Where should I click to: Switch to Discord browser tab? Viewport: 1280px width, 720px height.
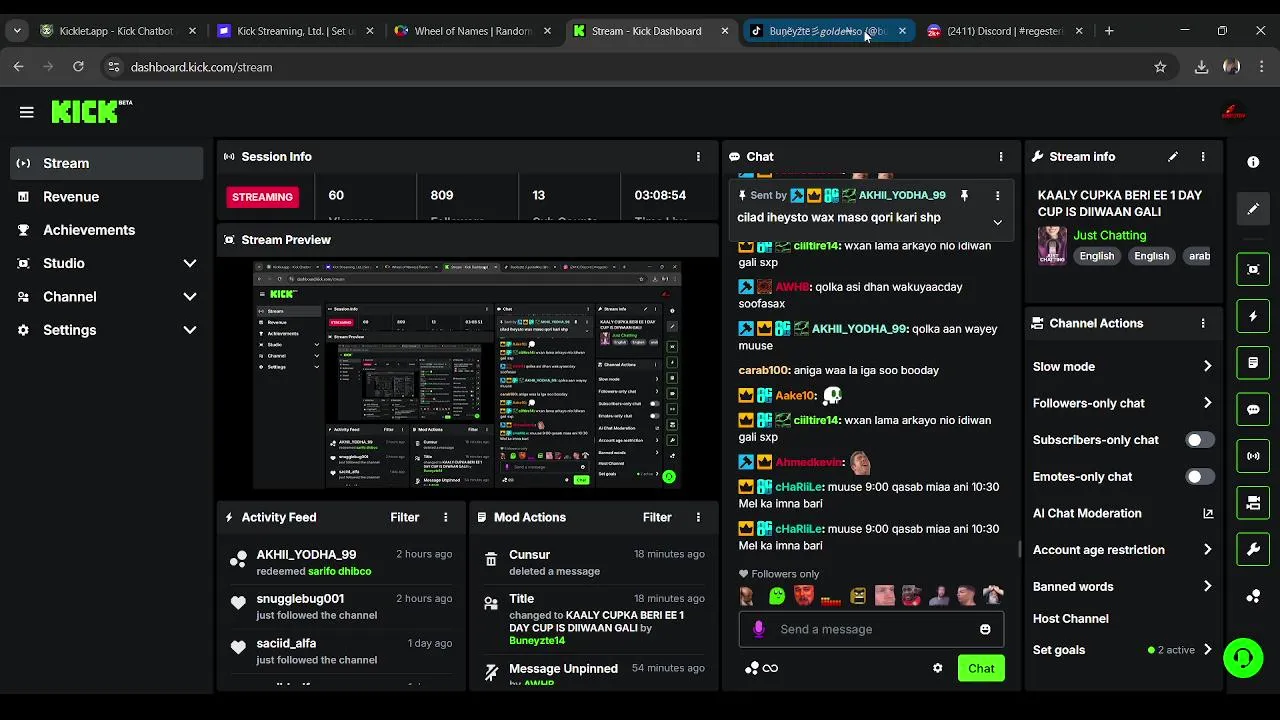(1004, 31)
